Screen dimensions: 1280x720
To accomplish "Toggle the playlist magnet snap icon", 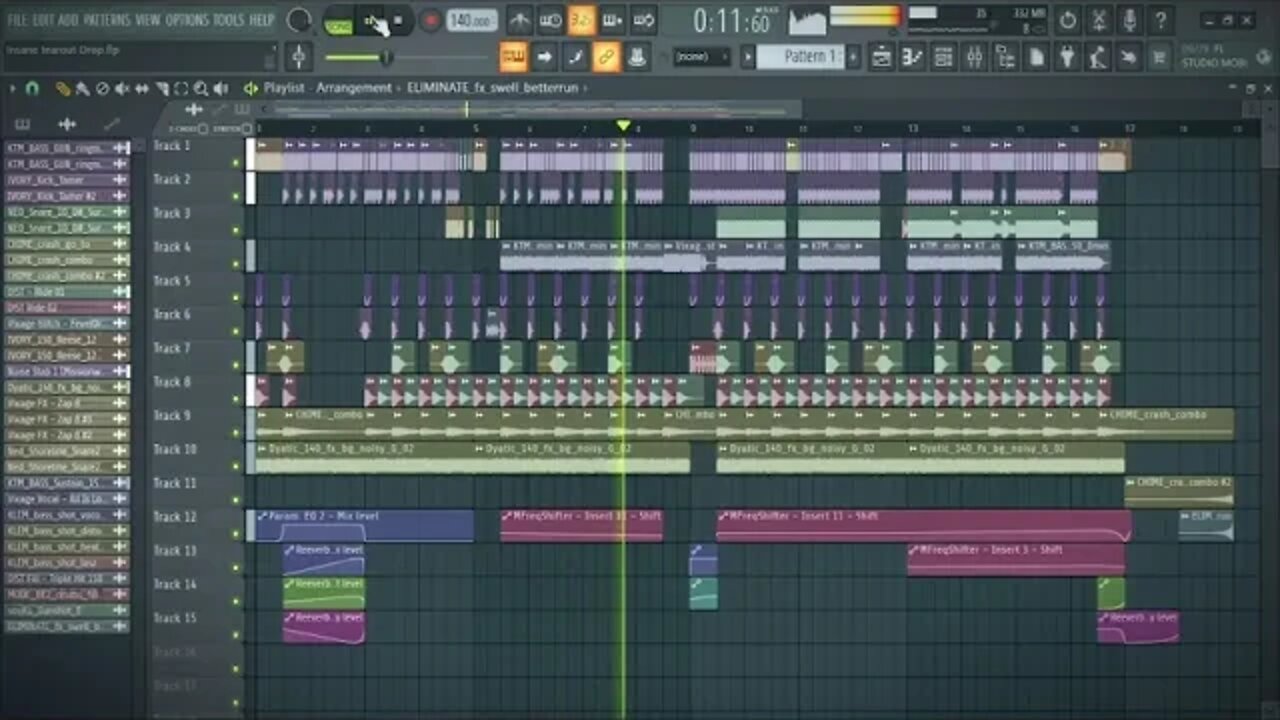I will [32, 88].
